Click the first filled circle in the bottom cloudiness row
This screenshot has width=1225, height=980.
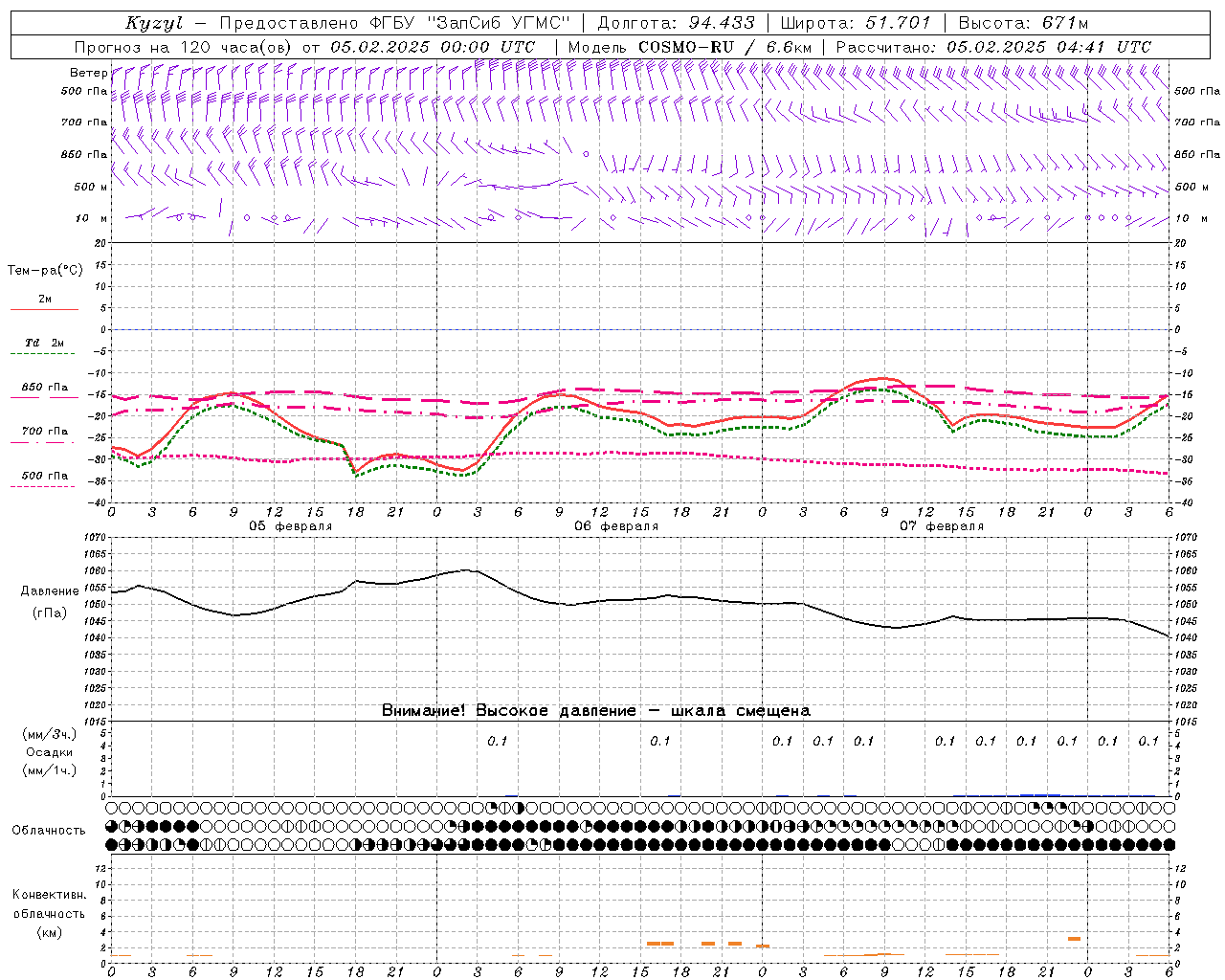[x=112, y=844]
